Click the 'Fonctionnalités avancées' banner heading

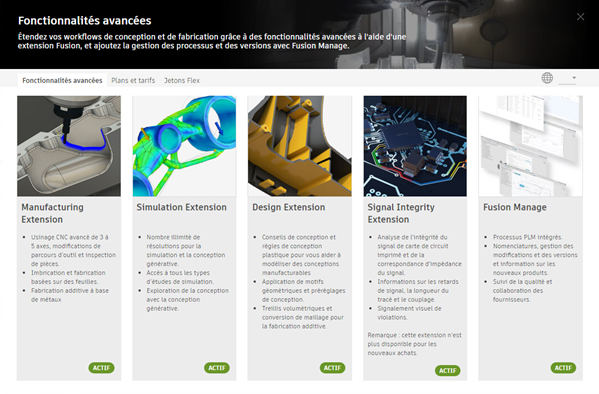85,21
